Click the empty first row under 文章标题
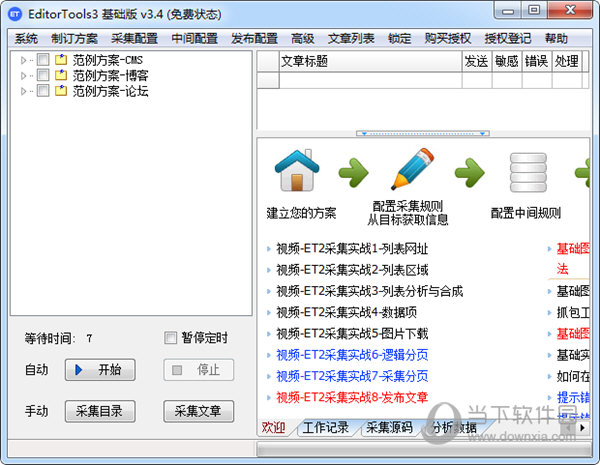600x465 pixels. pos(370,80)
